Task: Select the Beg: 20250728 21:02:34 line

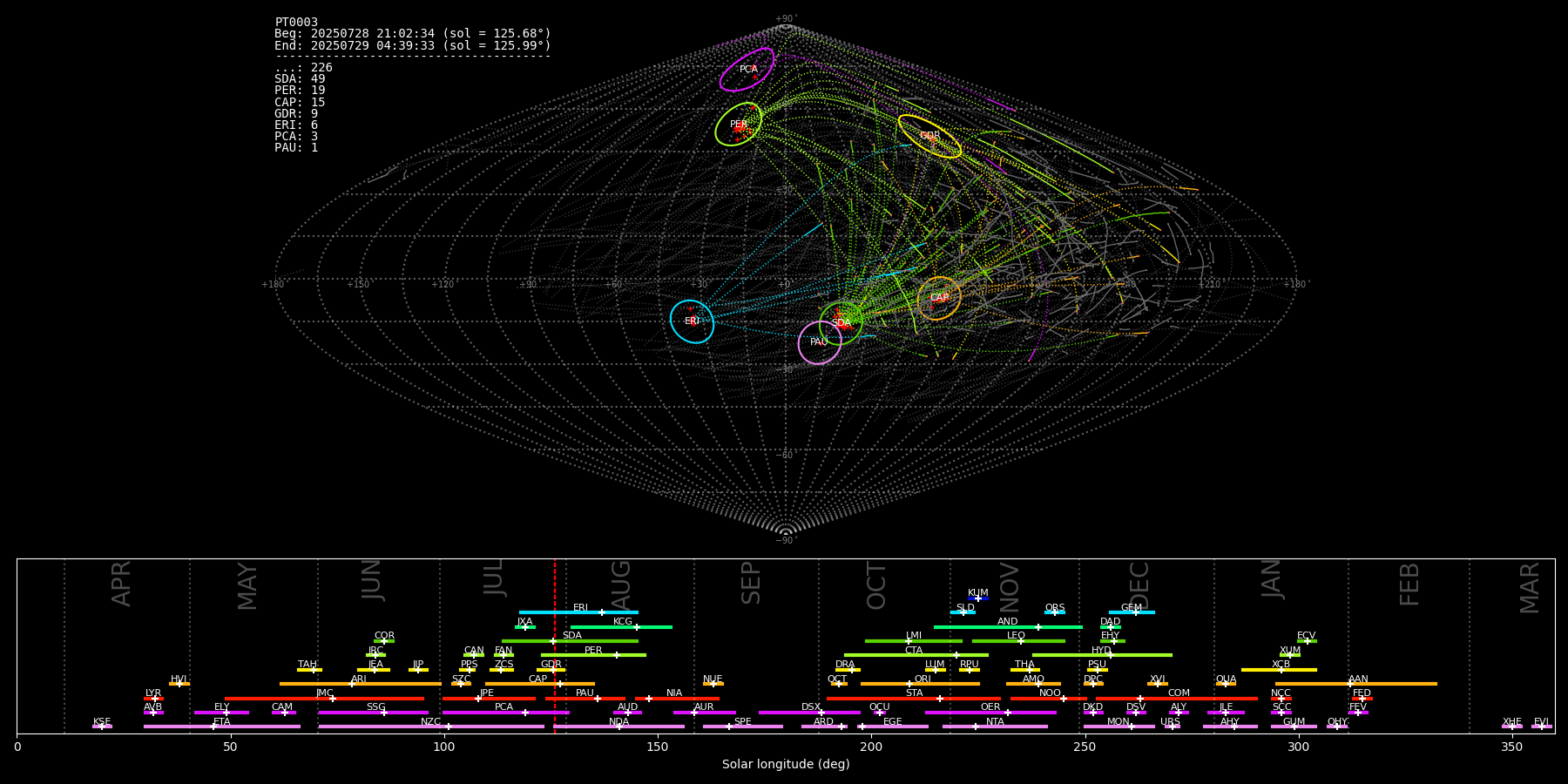Action: click(413, 34)
